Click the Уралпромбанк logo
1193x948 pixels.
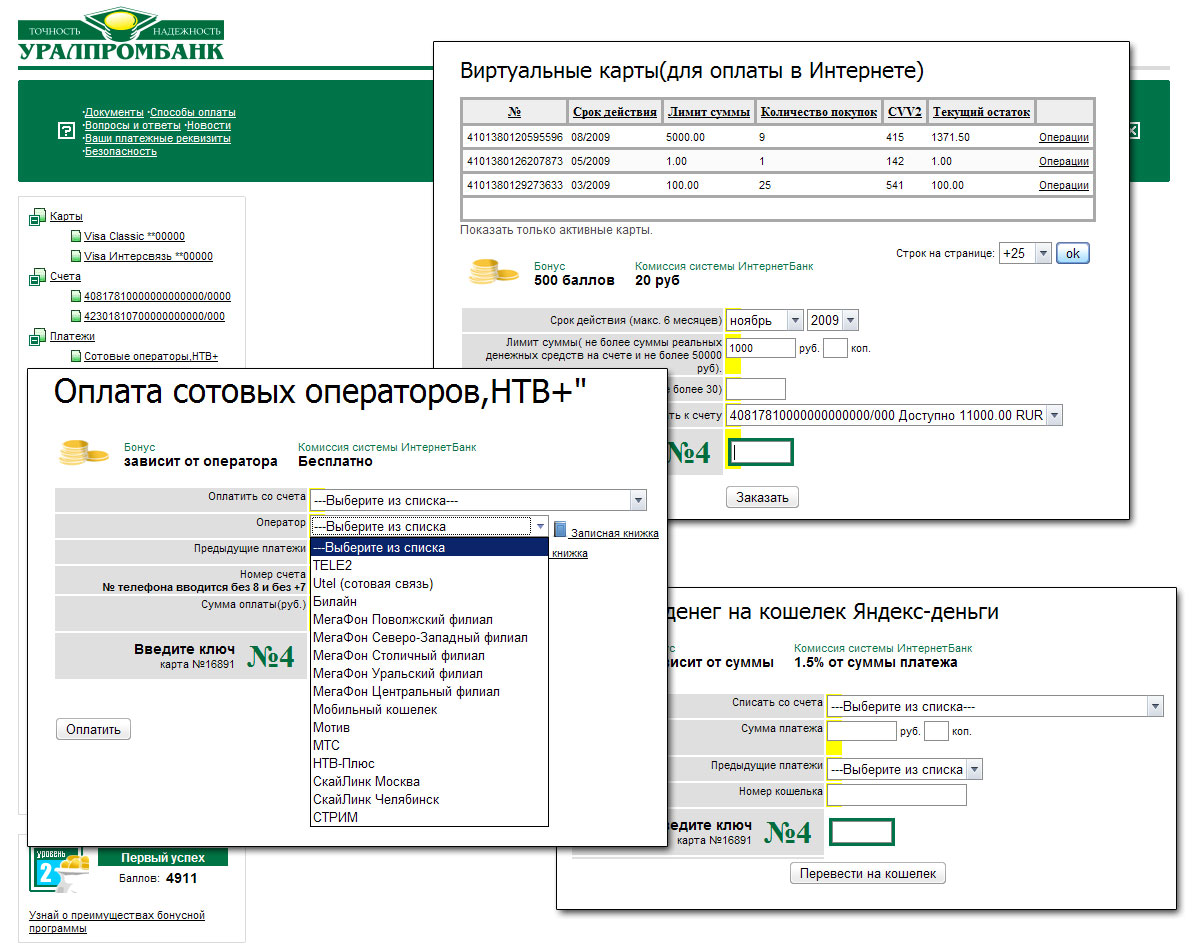pos(121,36)
